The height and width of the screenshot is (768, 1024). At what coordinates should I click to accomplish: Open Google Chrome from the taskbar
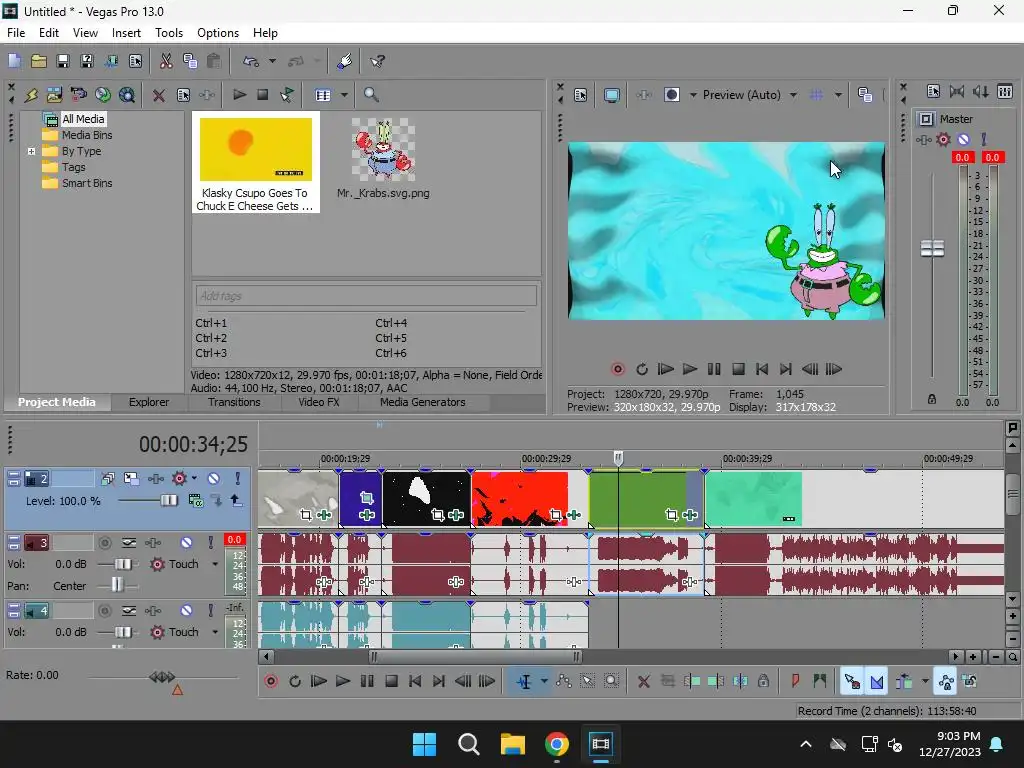tap(556, 744)
